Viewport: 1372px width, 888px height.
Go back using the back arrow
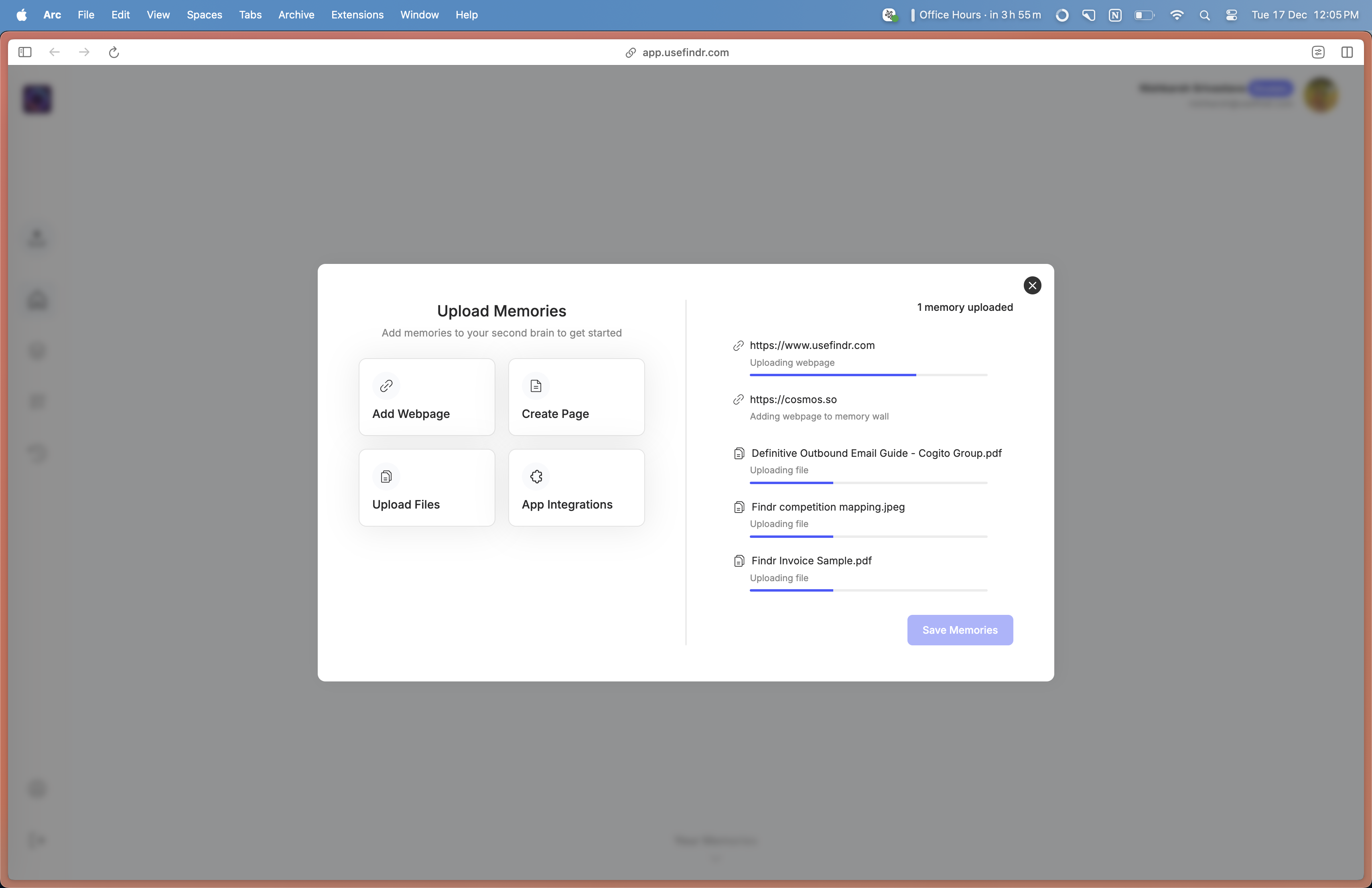pos(55,53)
